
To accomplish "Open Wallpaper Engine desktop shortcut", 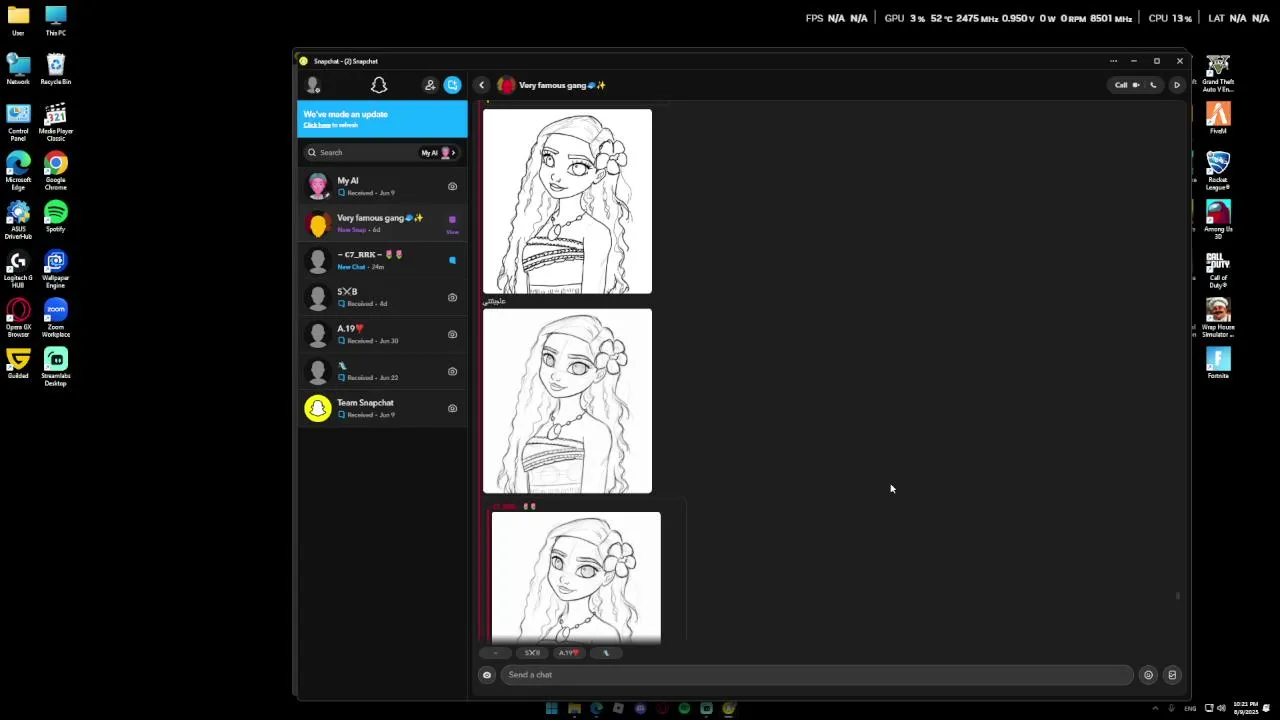I will point(56,270).
